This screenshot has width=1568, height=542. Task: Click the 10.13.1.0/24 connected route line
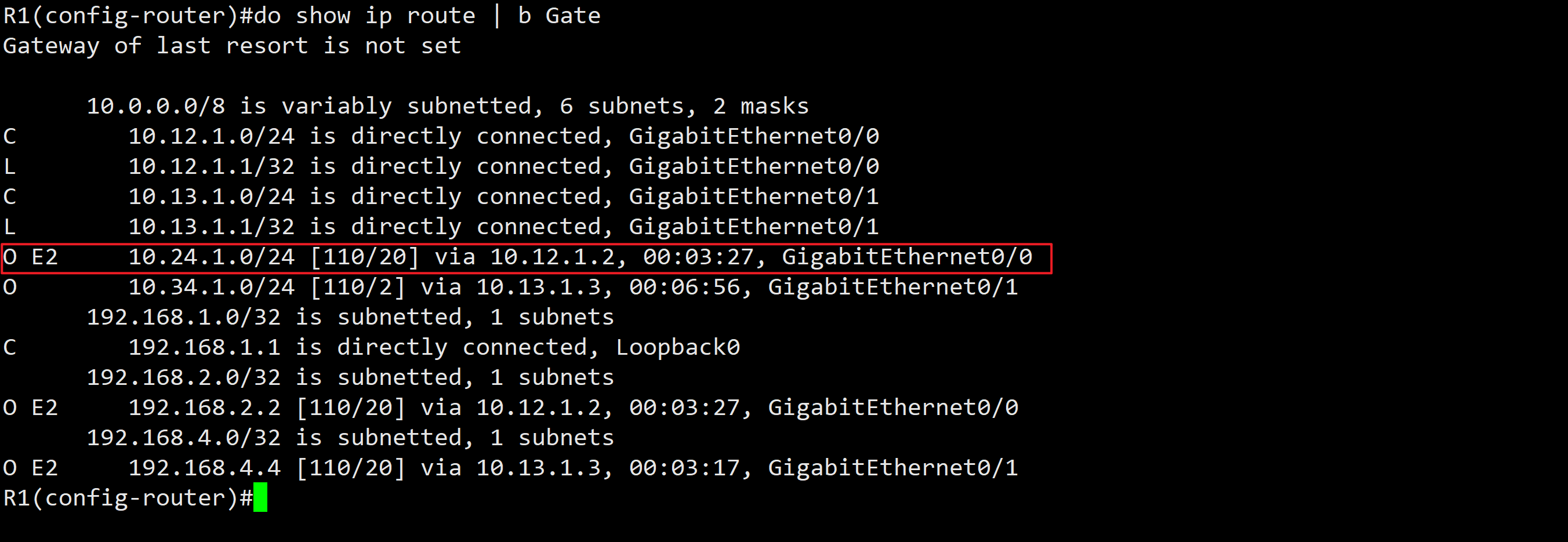click(x=503, y=197)
